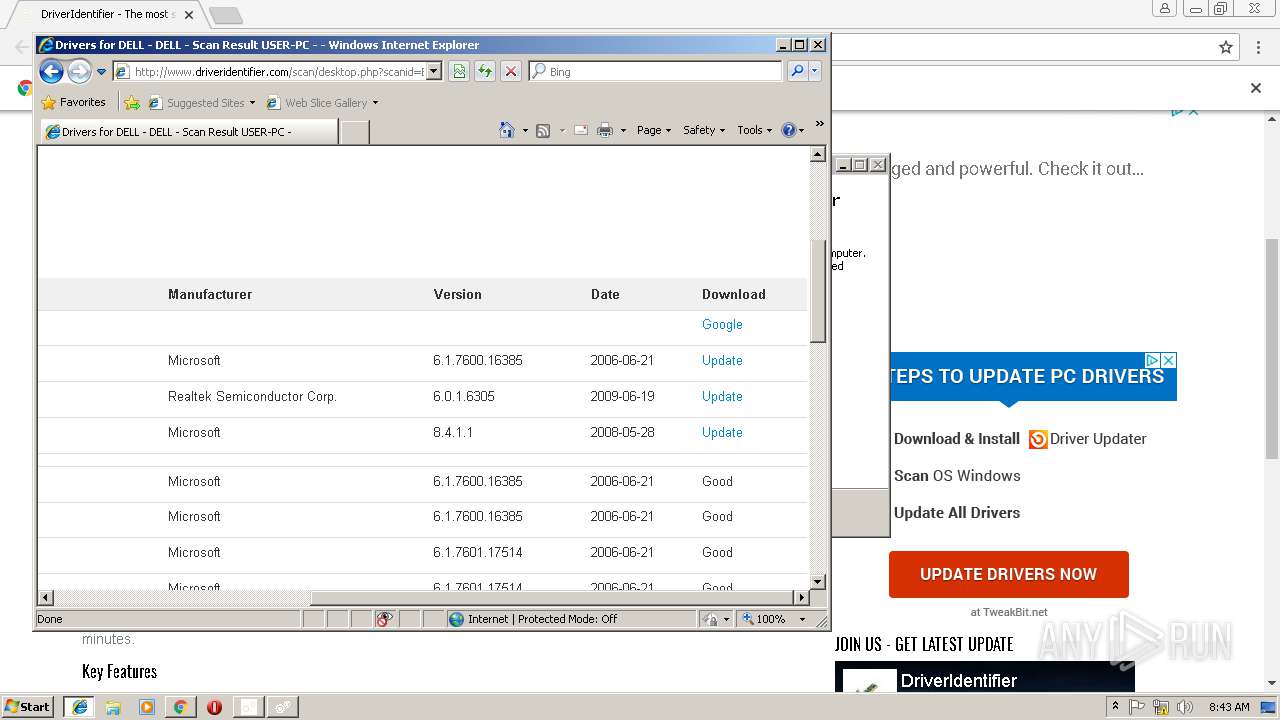Select the 2009-06-19 date cell
The width and height of the screenshot is (1280, 720).
click(622, 396)
